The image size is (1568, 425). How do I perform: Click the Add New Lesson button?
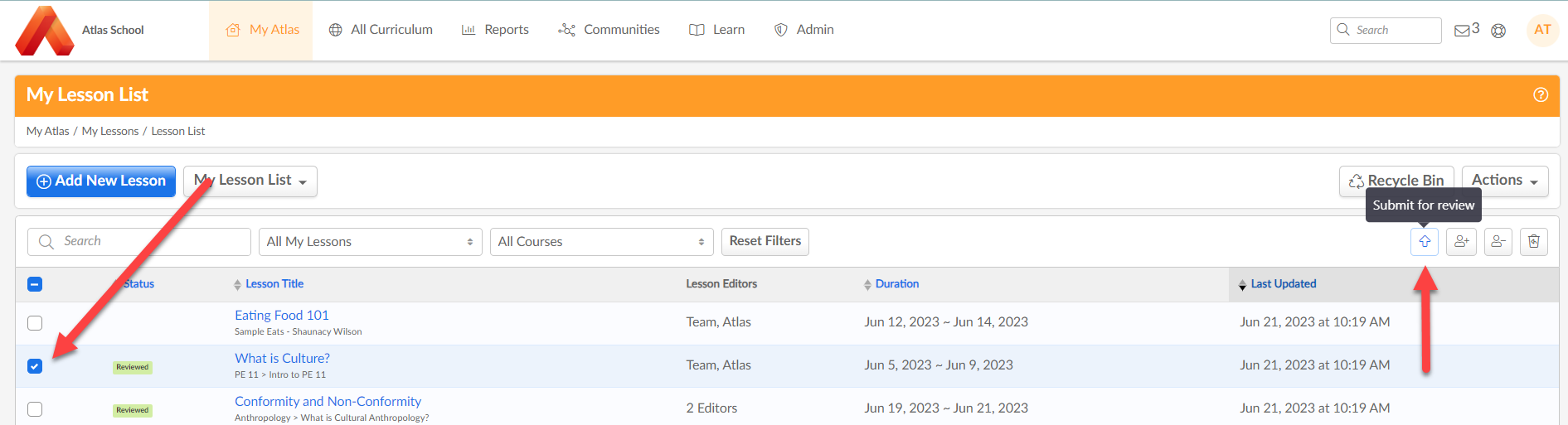(x=101, y=181)
